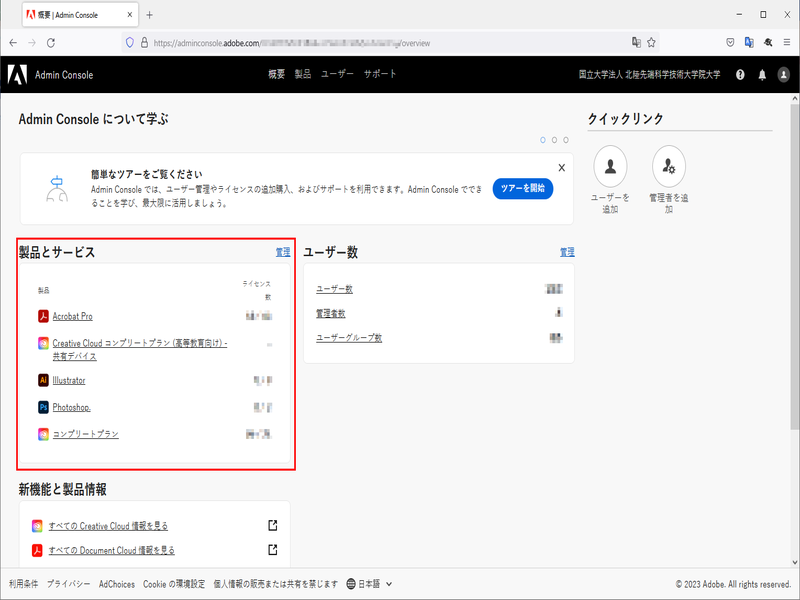This screenshot has width=800, height=600.
Task: Click the コンプリートプラン Creative Cloud icon
Action: click(43, 434)
